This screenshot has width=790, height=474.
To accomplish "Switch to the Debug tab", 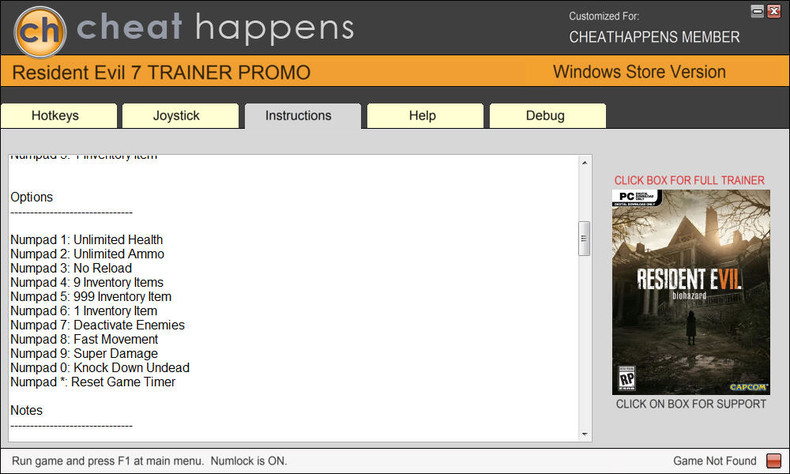I will (x=548, y=116).
